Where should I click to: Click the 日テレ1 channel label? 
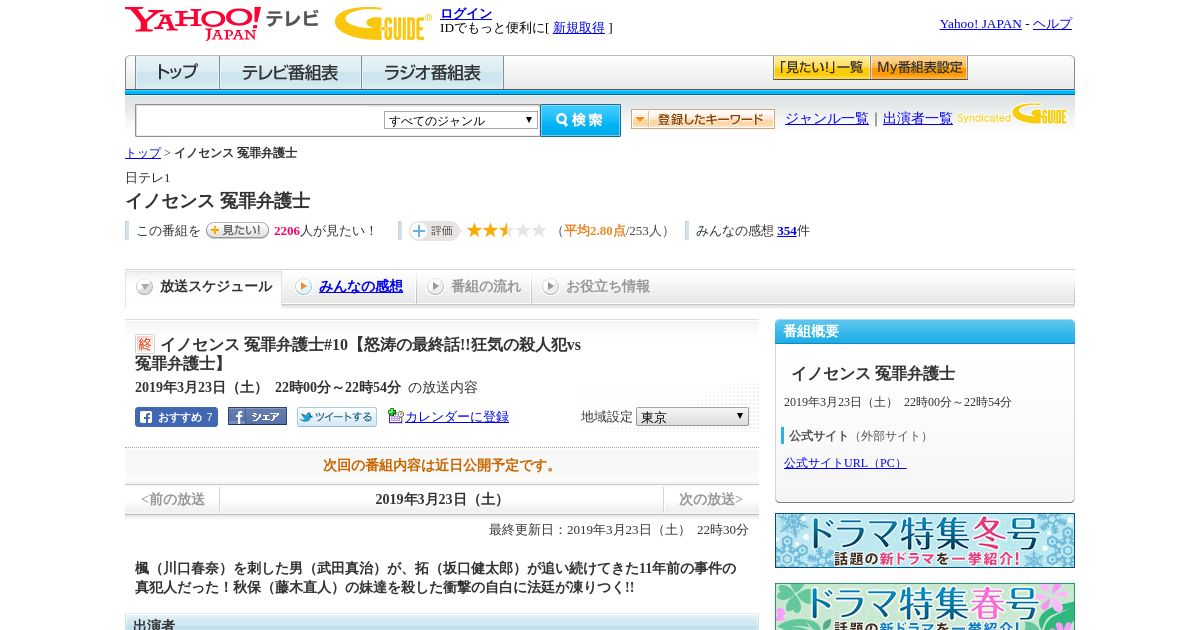point(148,178)
